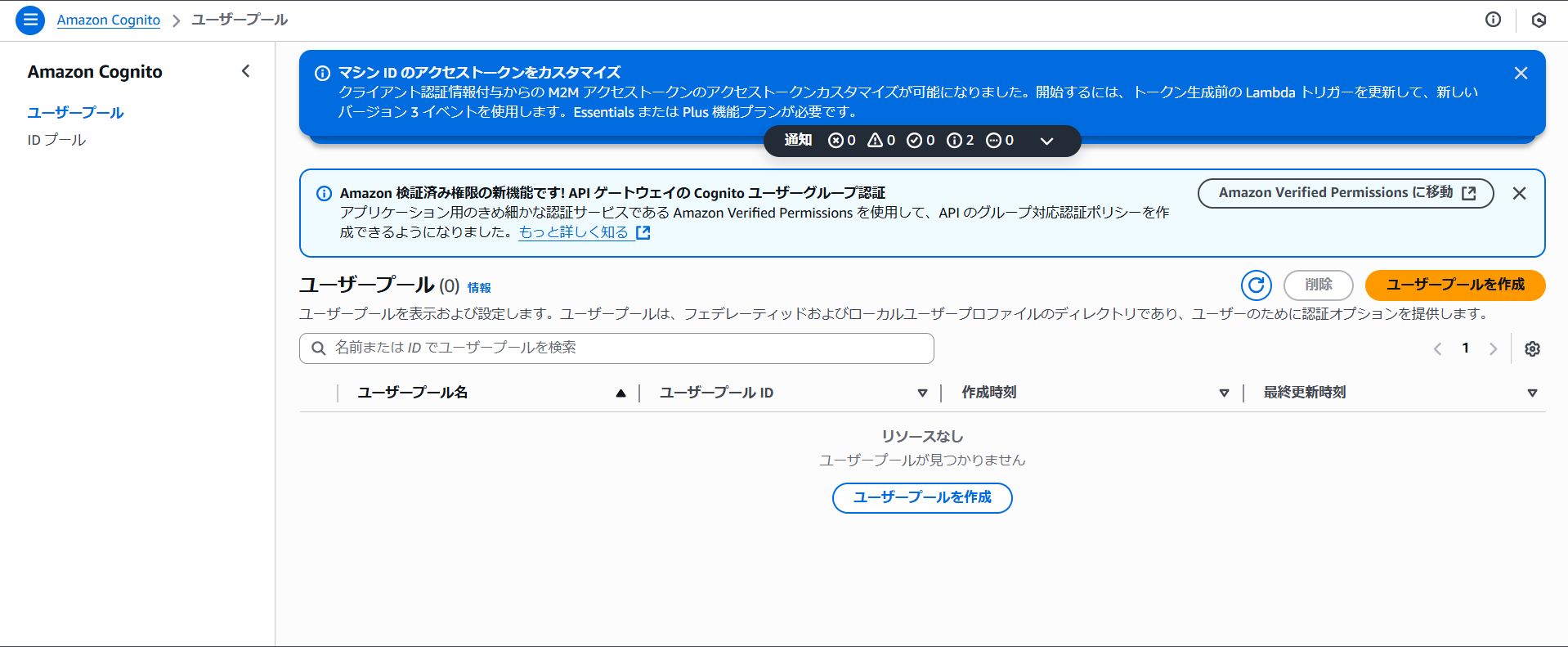Collapse the Amazon Cognito side navigation
This screenshot has width=1568, height=647.
(x=245, y=71)
